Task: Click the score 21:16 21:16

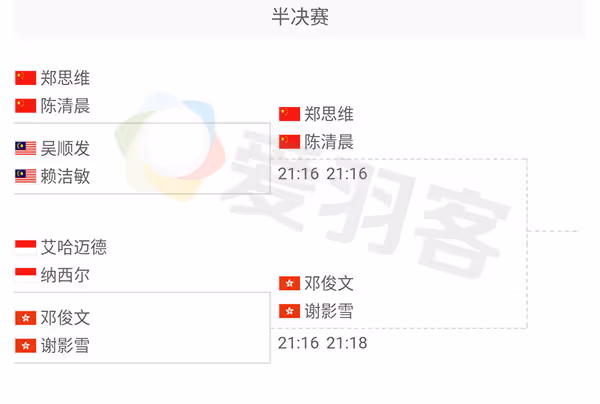Action: point(323,174)
